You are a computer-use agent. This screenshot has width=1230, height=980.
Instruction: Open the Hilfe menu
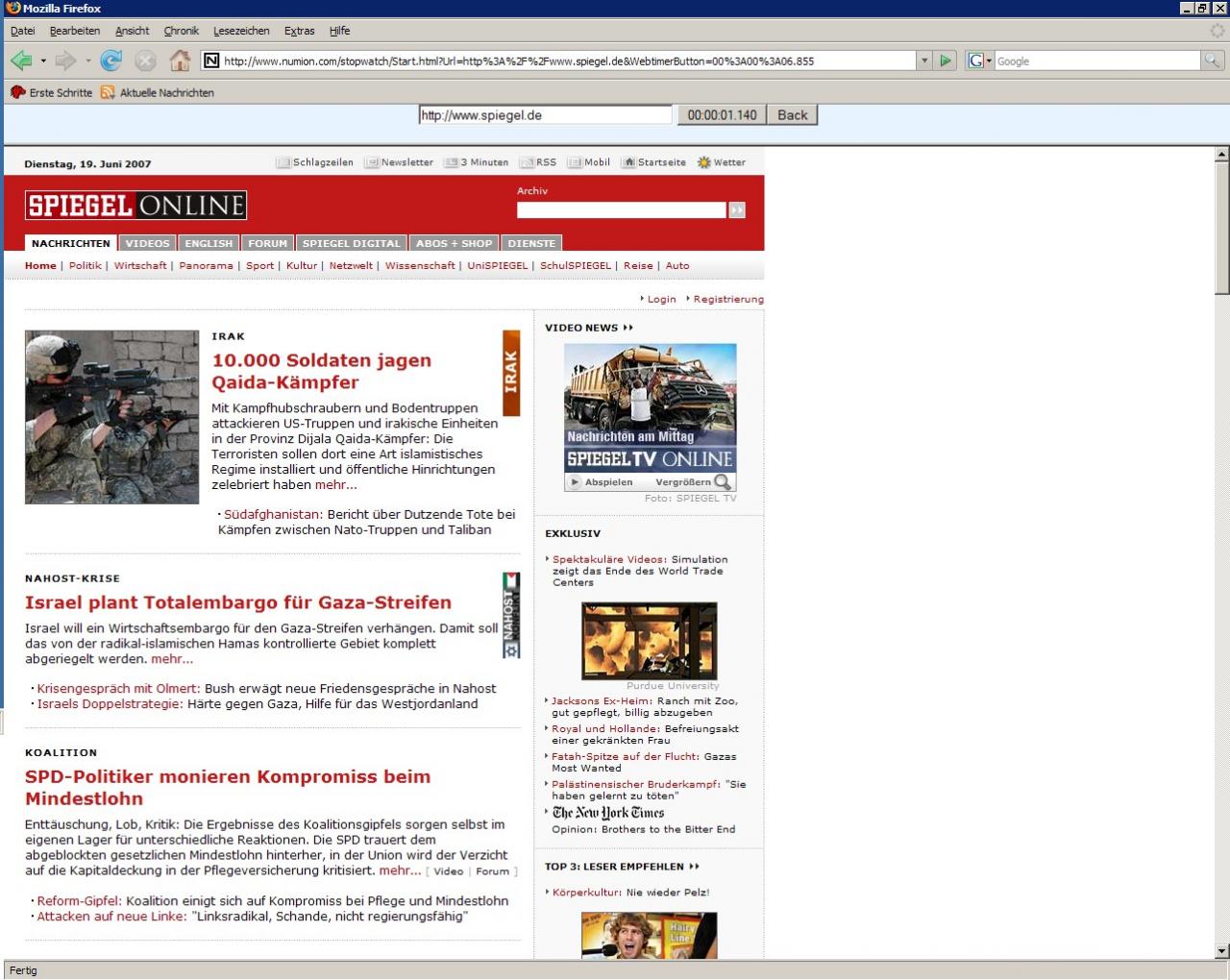[x=340, y=31]
